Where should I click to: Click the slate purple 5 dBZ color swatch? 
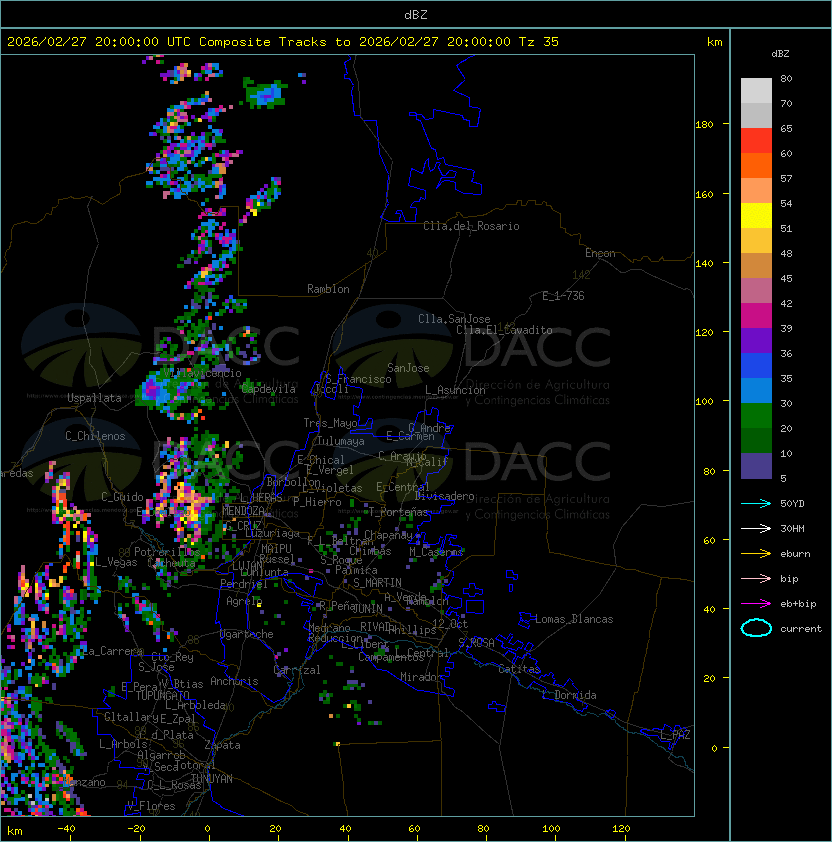point(756,466)
